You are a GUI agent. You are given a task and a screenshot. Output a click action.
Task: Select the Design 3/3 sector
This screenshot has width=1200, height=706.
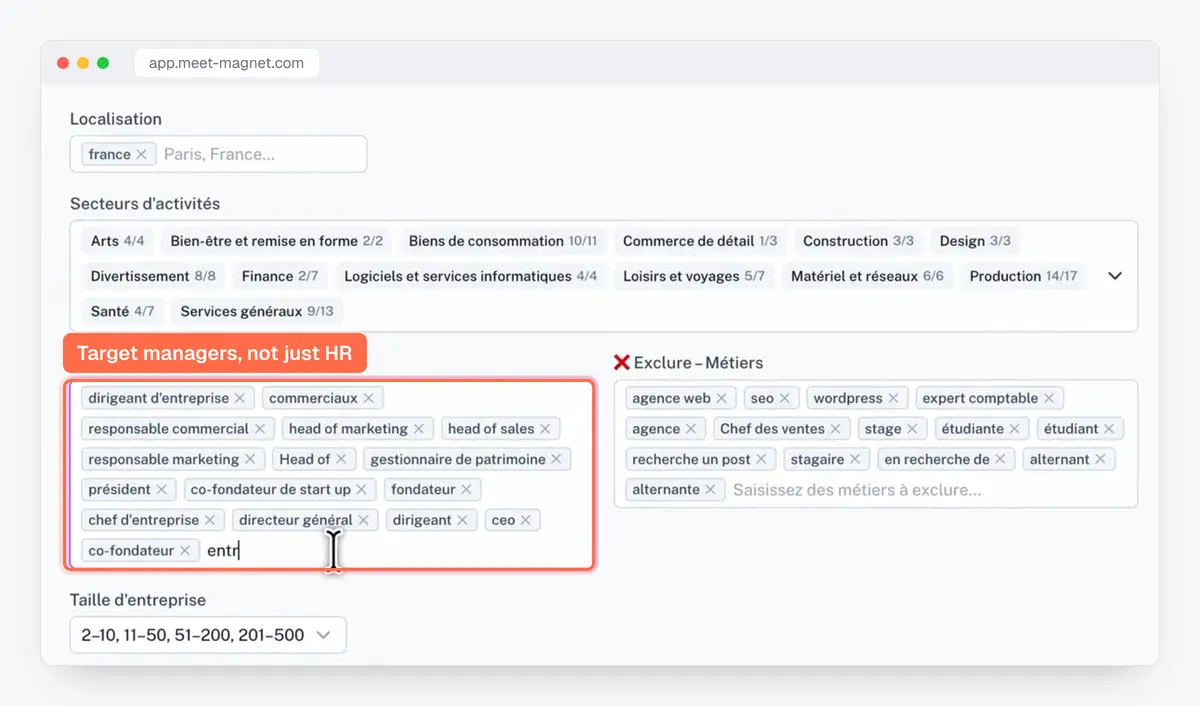[x=975, y=241]
